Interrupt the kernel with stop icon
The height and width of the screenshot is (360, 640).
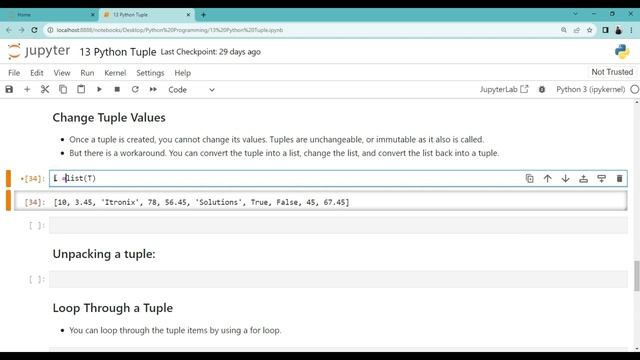click(x=117, y=89)
